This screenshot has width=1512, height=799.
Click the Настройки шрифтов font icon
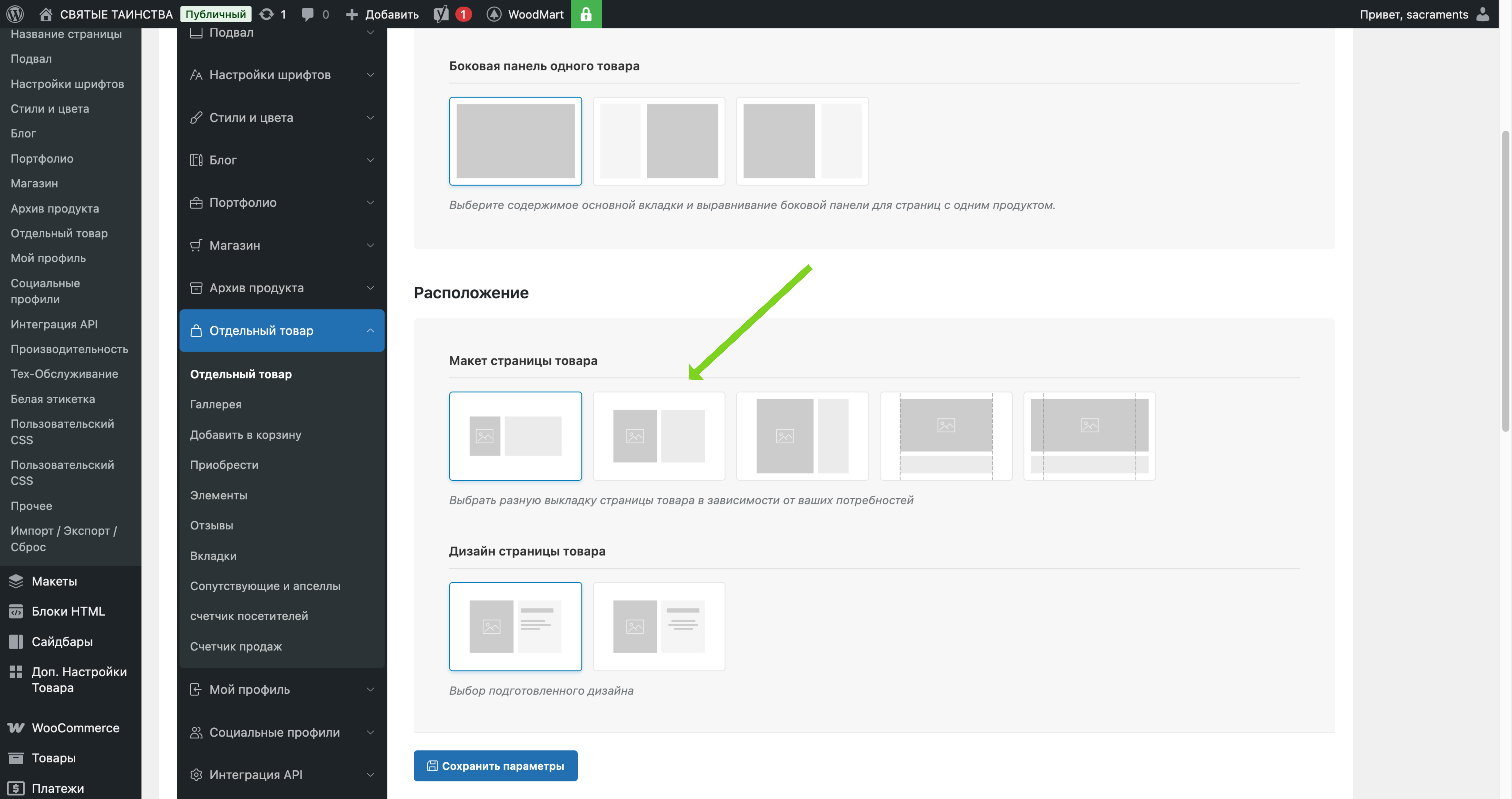(x=196, y=75)
